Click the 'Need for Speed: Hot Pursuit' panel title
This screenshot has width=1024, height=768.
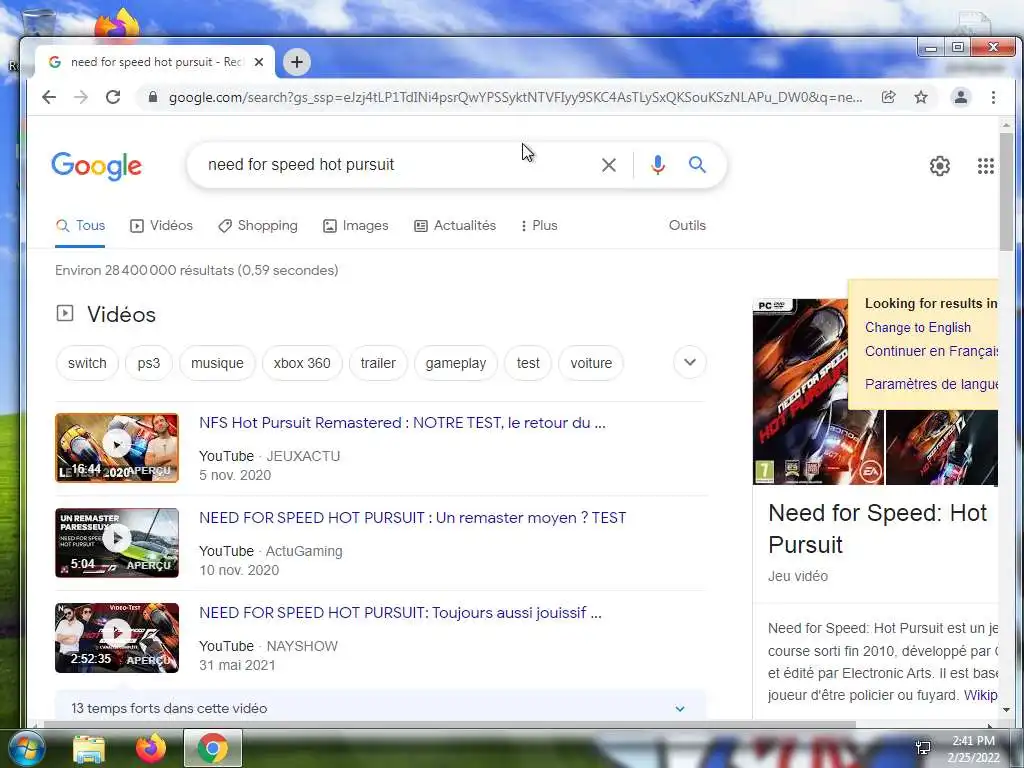tap(877, 528)
